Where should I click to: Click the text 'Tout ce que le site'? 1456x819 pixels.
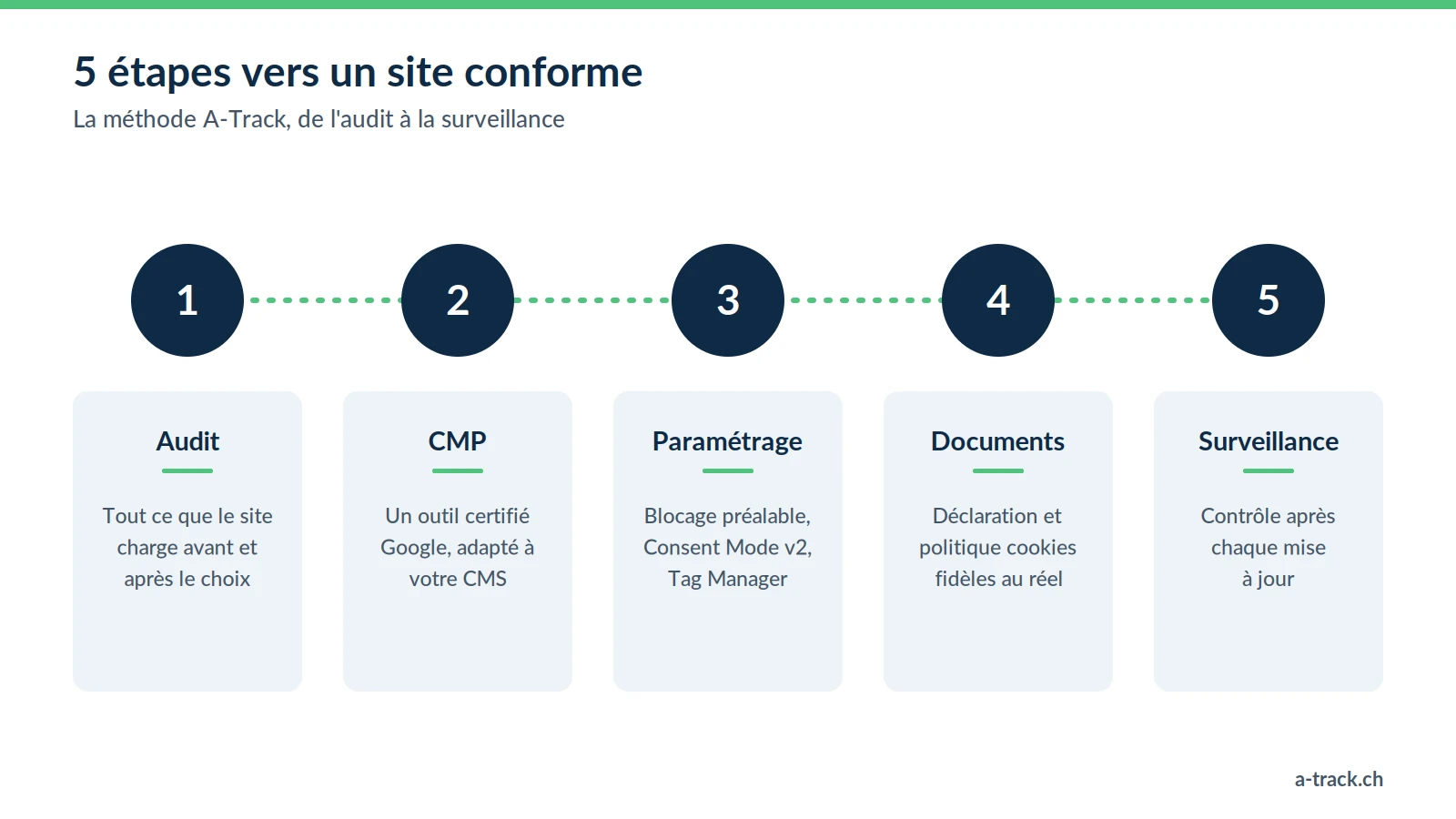[187, 516]
